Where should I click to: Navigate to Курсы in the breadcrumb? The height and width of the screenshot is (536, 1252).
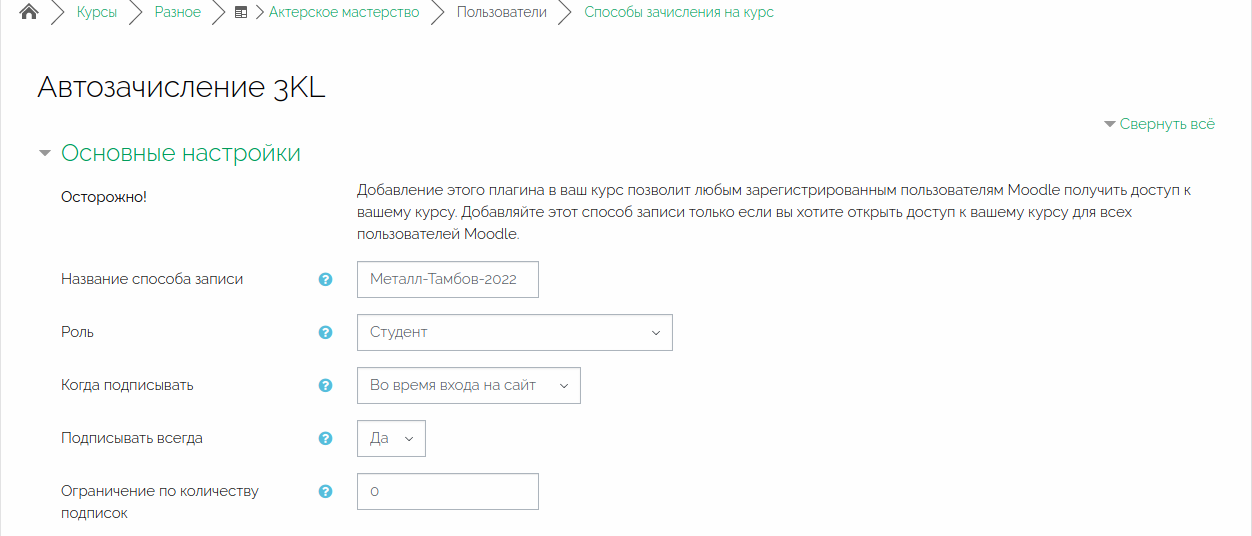(97, 13)
